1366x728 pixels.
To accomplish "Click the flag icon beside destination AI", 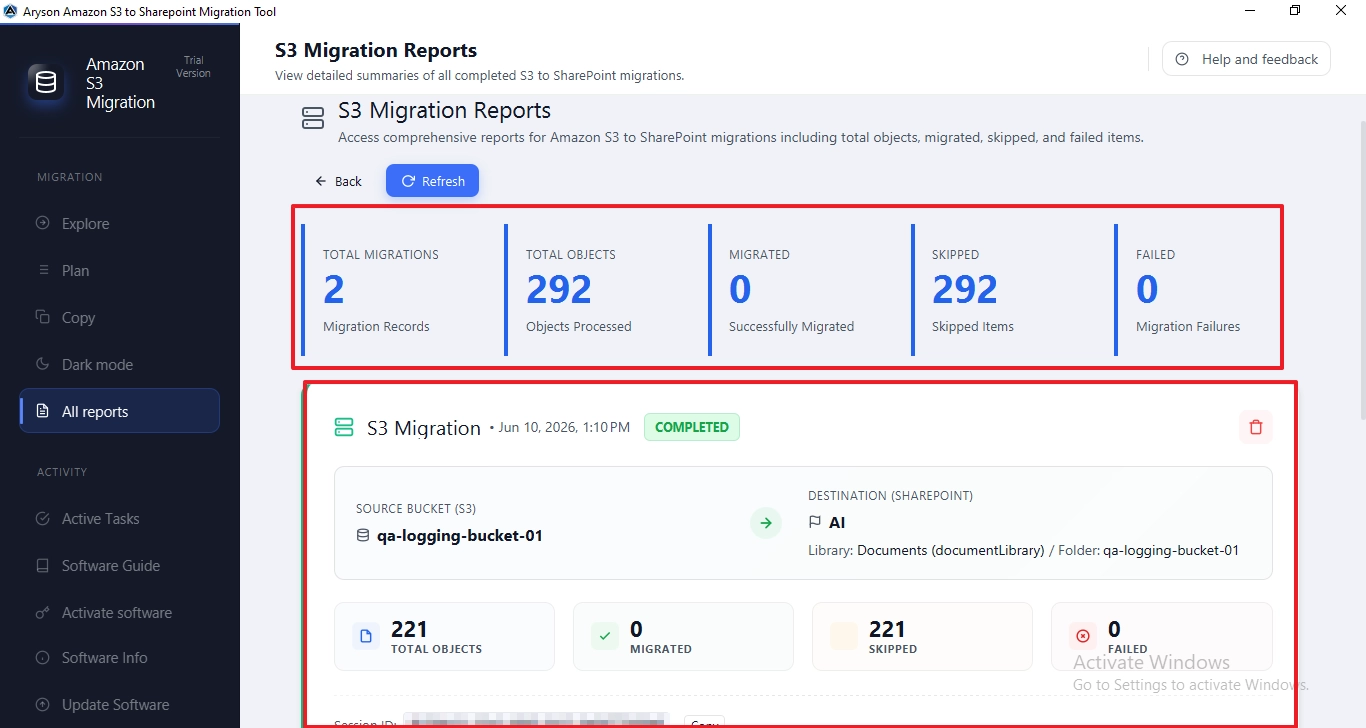I will coord(815,522).
